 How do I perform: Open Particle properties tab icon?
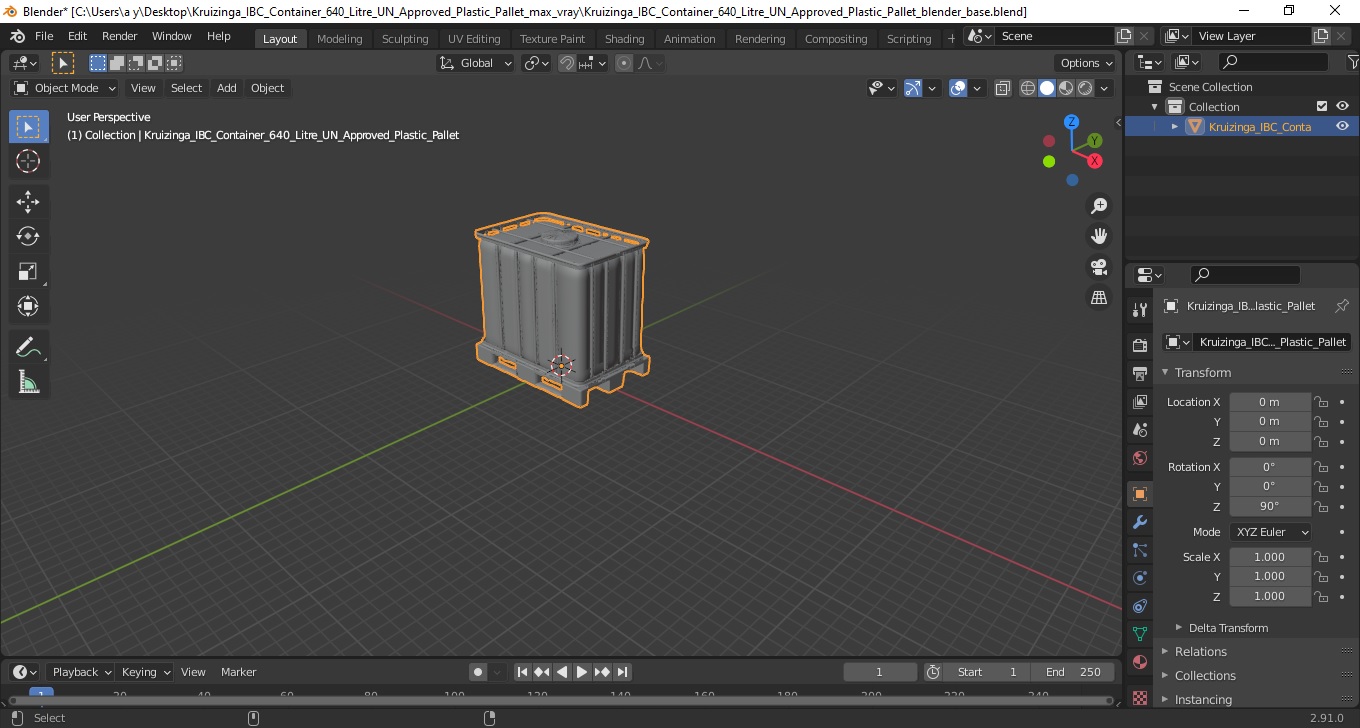(1140, 550)
